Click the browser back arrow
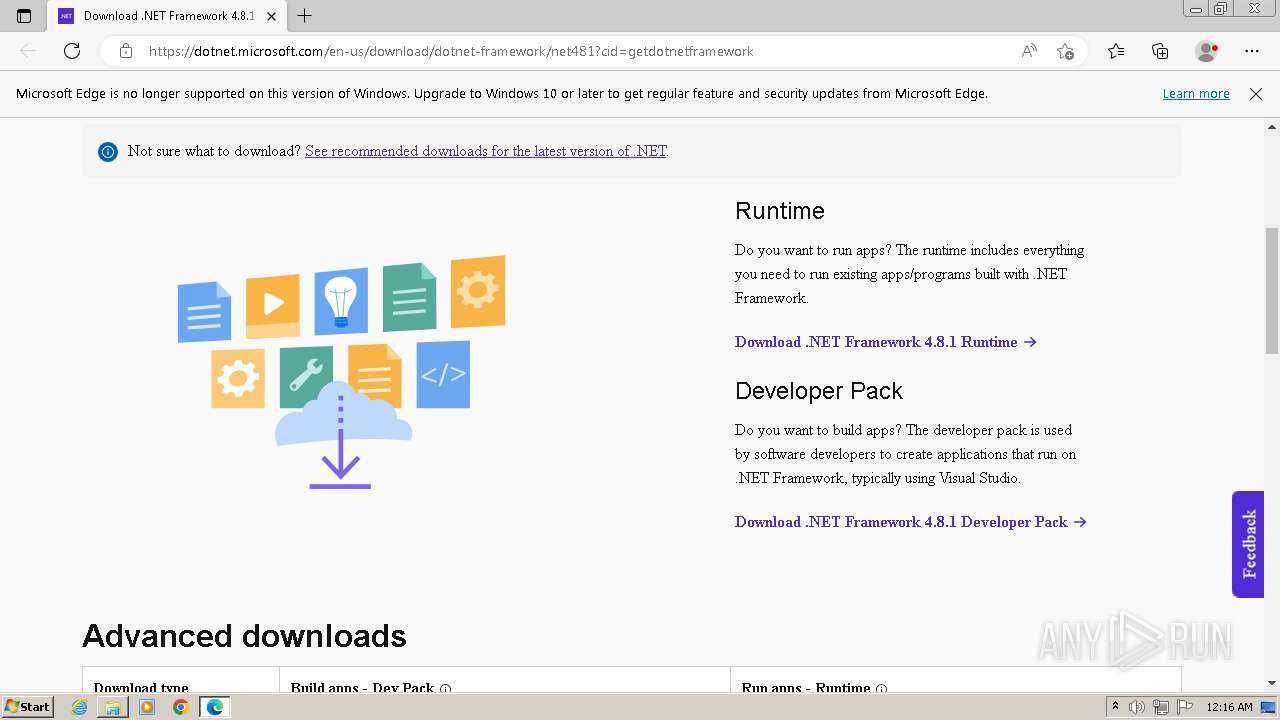1280x720 pixels. 28,51
